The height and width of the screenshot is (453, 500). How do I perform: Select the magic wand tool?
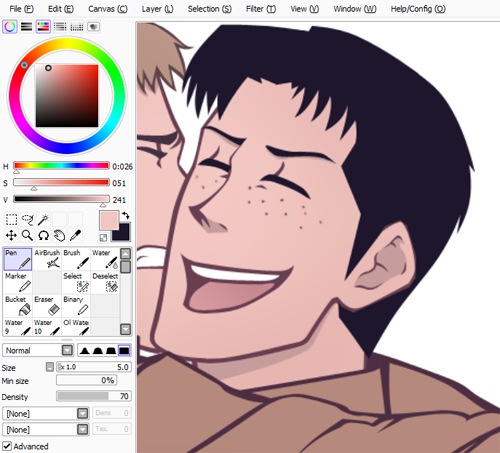[x=43, y=220]
